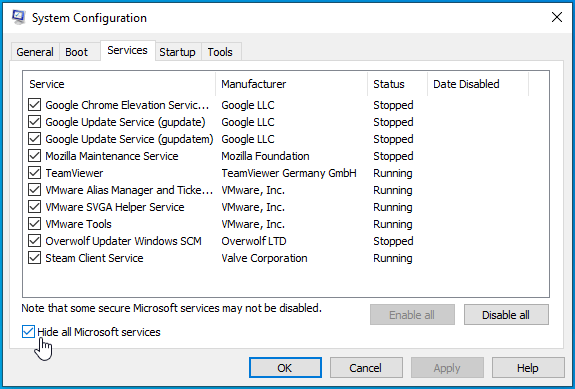Click the Running status of TeamViewer
The height and width of the screenshot is (389, 575).
click(x=393, y=173)
